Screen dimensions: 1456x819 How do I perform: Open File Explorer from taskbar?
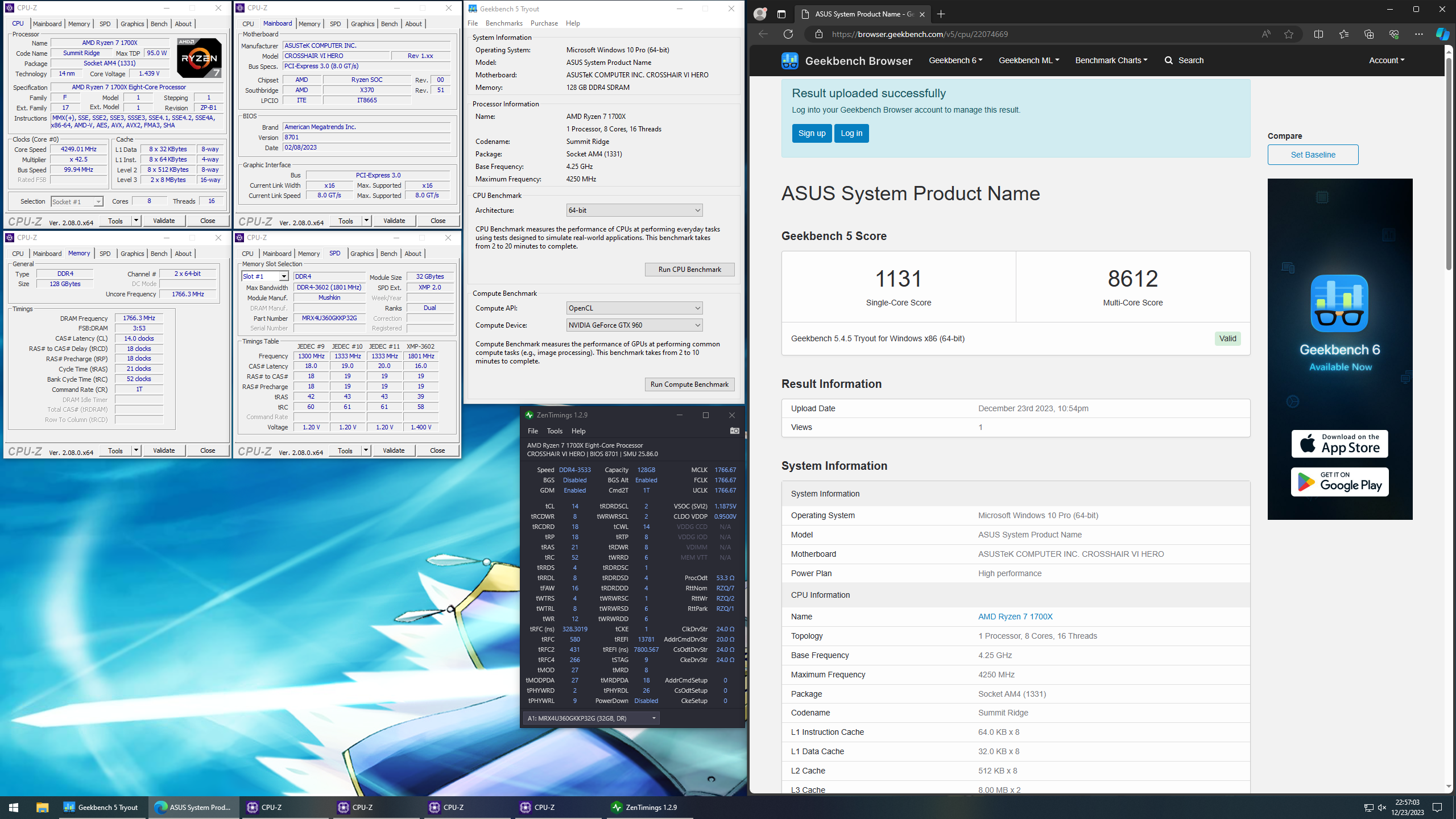click(x=42, y=808)
